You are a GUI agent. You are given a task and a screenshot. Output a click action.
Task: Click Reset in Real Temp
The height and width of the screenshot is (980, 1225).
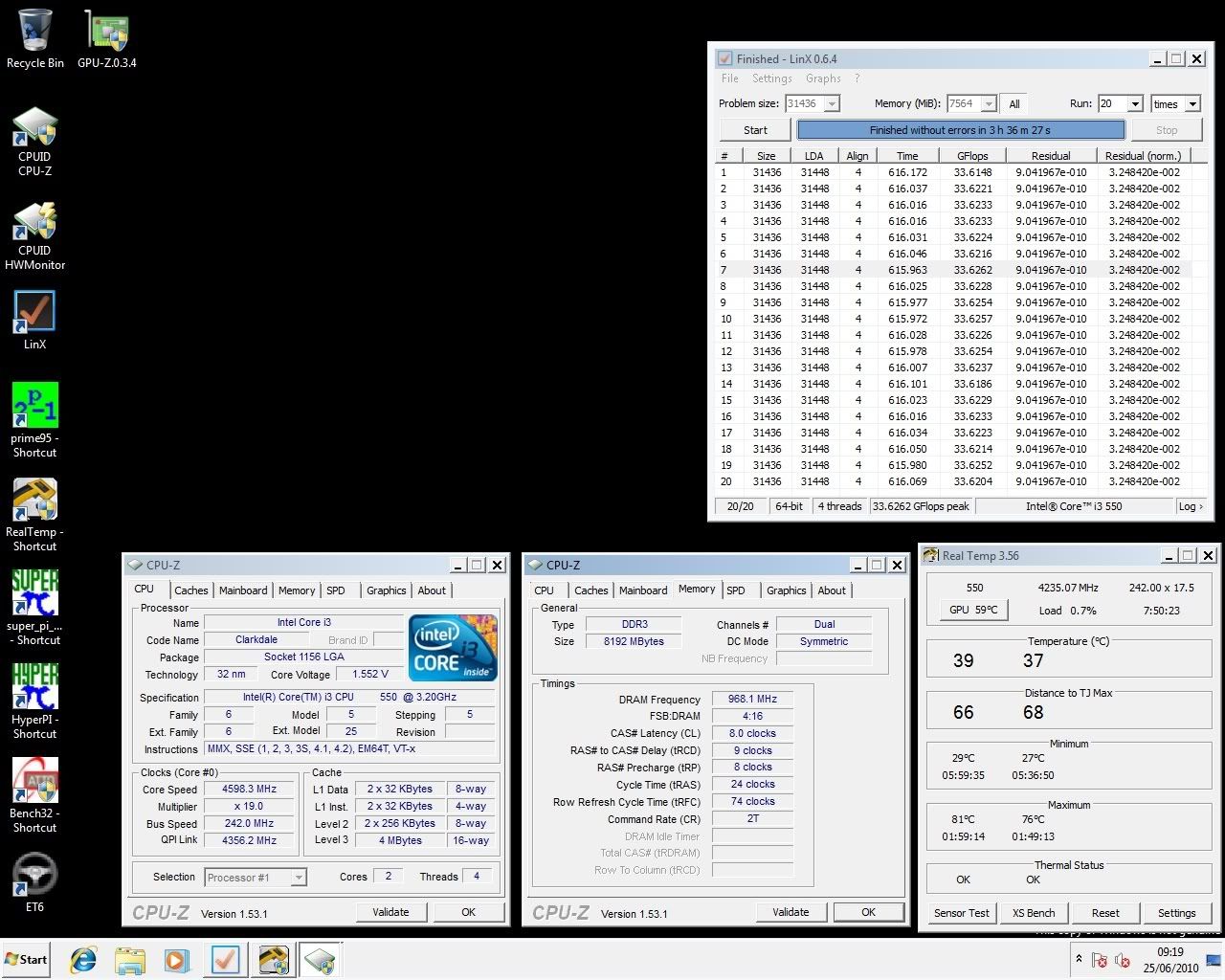tap(1105, 913)
